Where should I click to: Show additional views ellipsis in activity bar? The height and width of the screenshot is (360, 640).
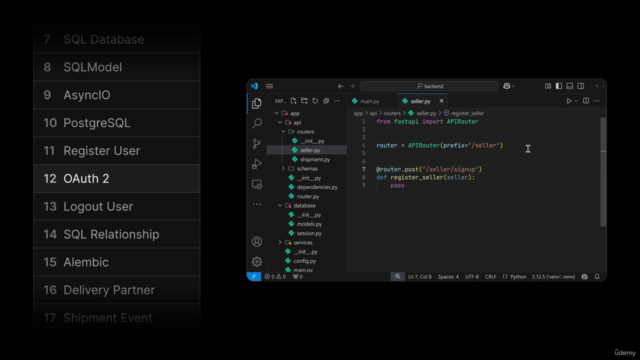pyautogui.click(x=257, y=204)
